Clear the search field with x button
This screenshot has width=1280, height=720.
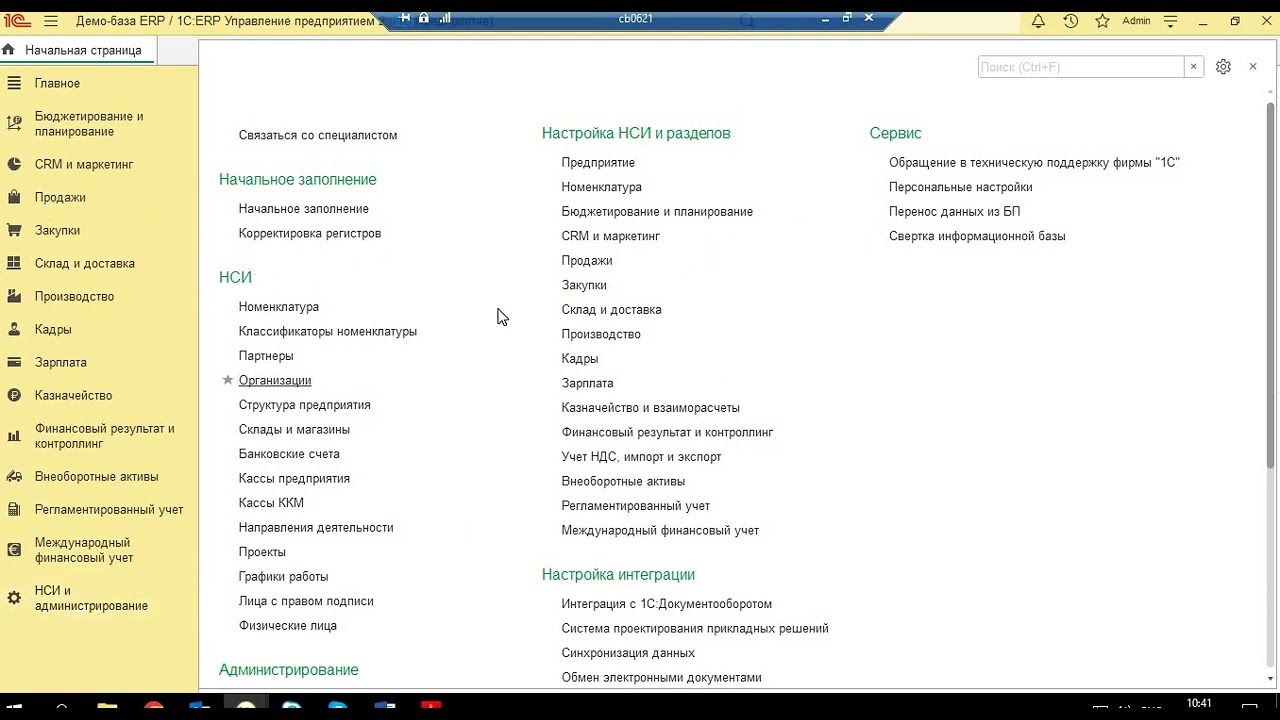[x=1193, y=67]
